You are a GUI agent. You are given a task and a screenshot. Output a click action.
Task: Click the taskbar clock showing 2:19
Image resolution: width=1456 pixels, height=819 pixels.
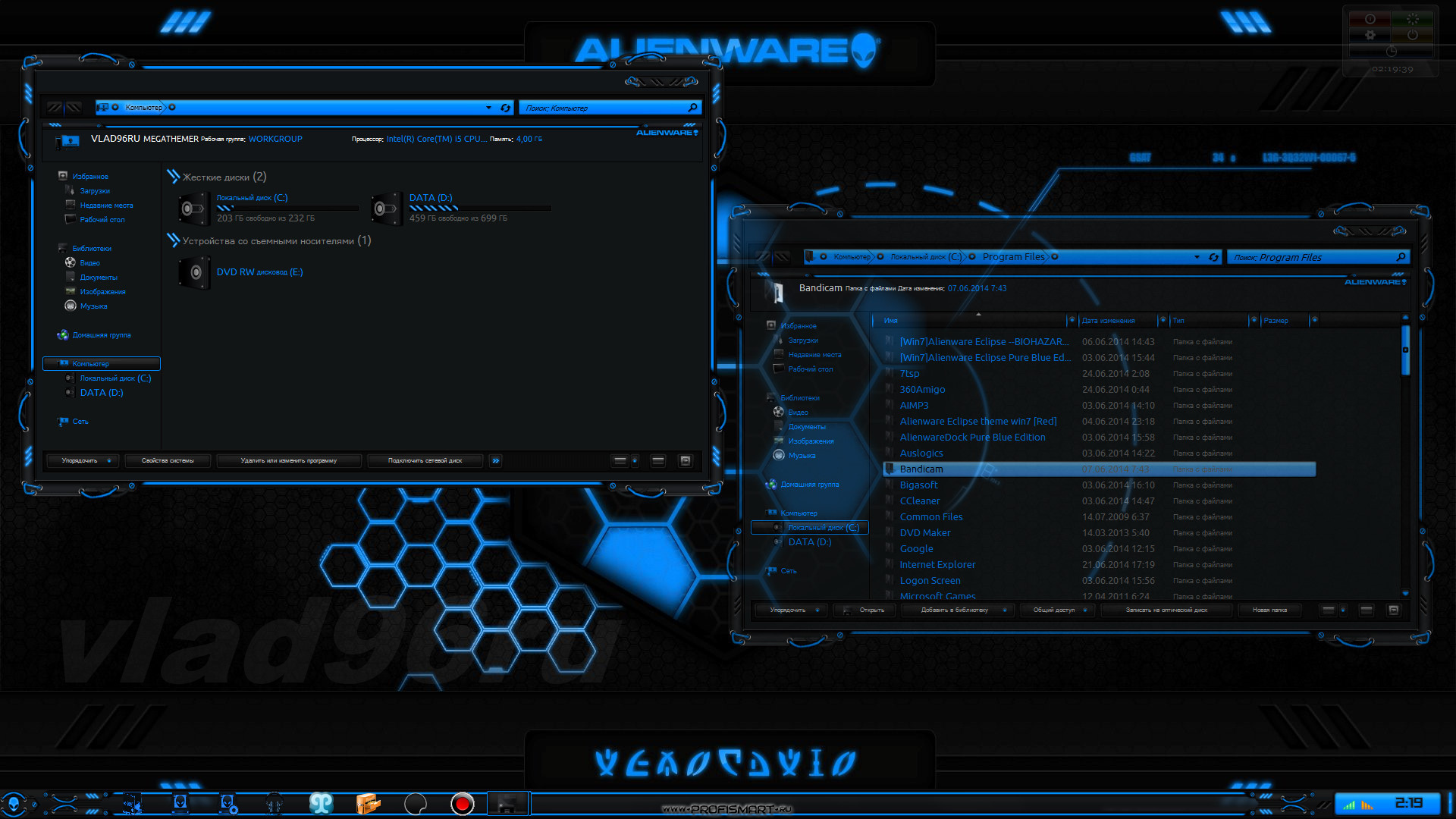coord(1408,803)
